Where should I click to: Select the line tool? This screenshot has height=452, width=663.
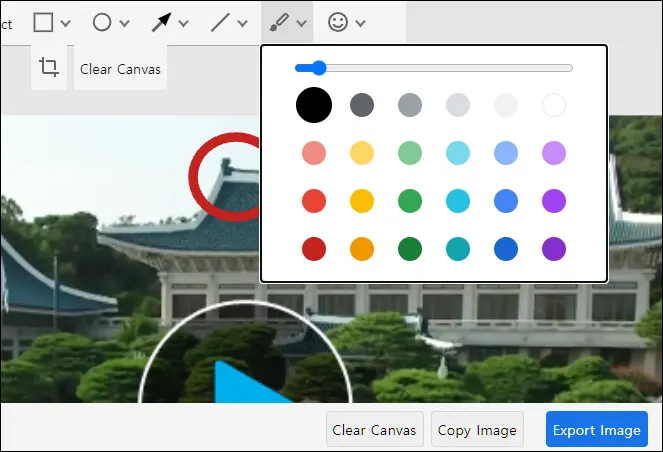point(220,22)
